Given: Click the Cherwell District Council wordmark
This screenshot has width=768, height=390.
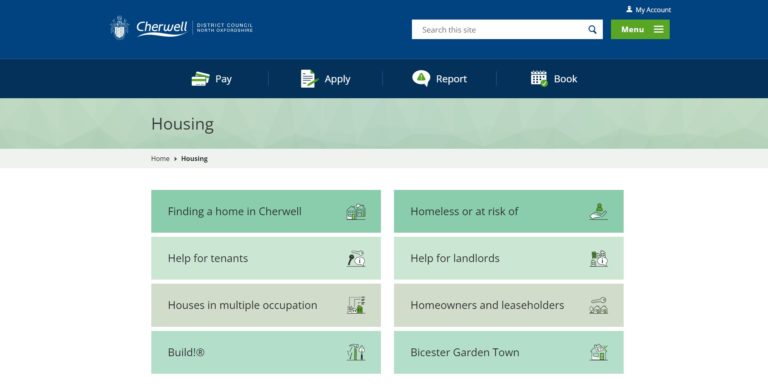Looking at the screenshot, I should [194, 28].
